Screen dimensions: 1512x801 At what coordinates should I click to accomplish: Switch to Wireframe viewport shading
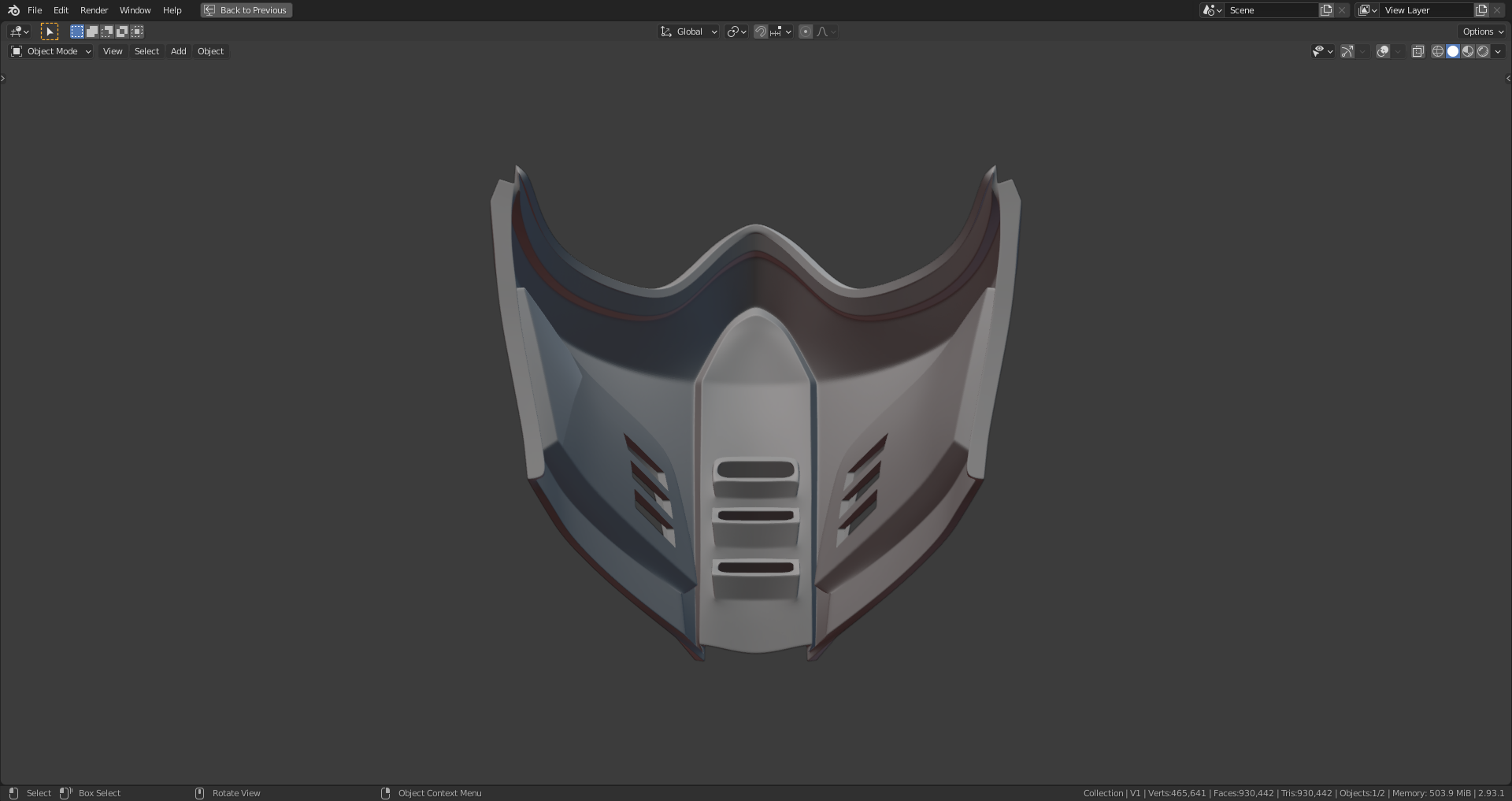click(x=1438, y=51)
